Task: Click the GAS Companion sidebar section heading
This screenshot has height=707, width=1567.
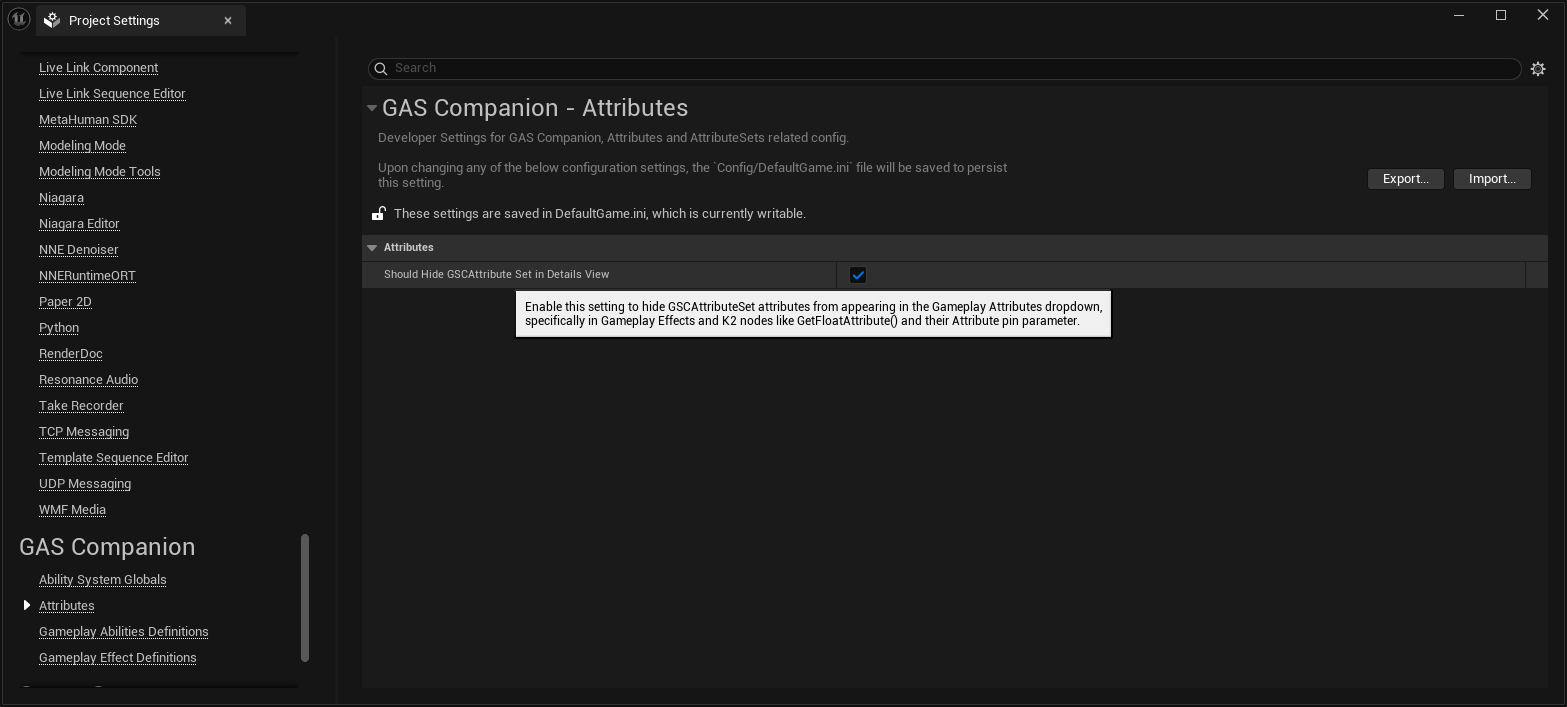Action: [x=107, y=547]
